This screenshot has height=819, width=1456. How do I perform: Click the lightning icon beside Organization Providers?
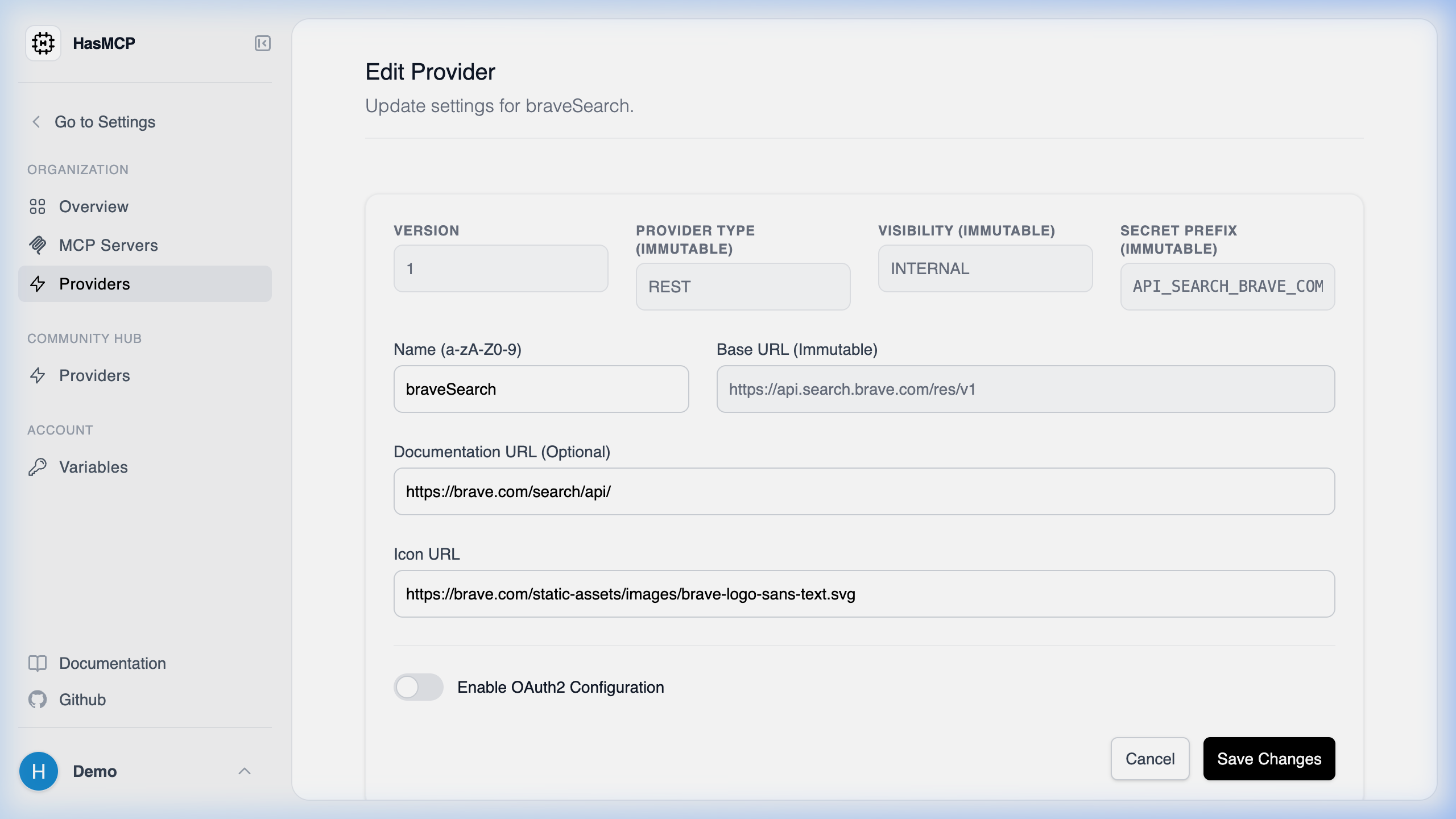click(x=38, y=284)
